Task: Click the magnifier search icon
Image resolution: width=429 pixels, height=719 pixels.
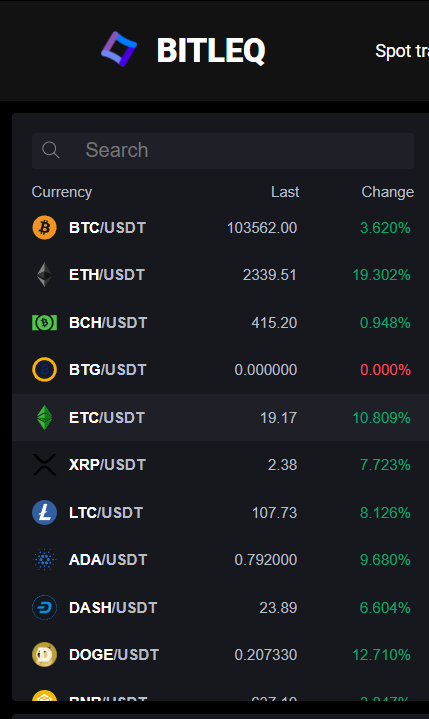Action: click(50, 150)
